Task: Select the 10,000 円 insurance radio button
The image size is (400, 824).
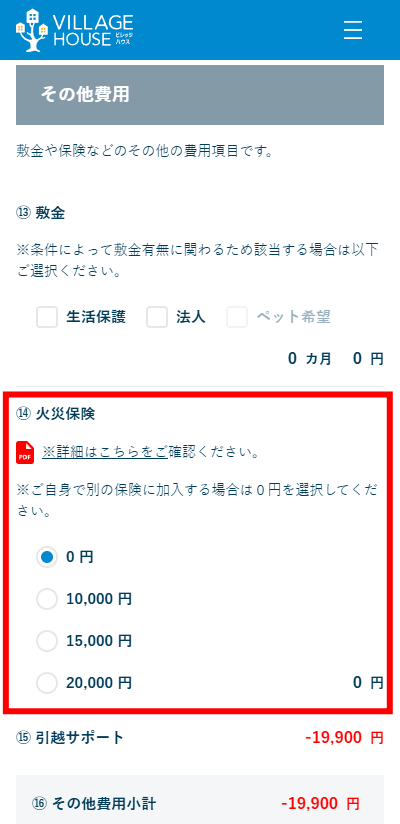Action: [x=47, y=599]
